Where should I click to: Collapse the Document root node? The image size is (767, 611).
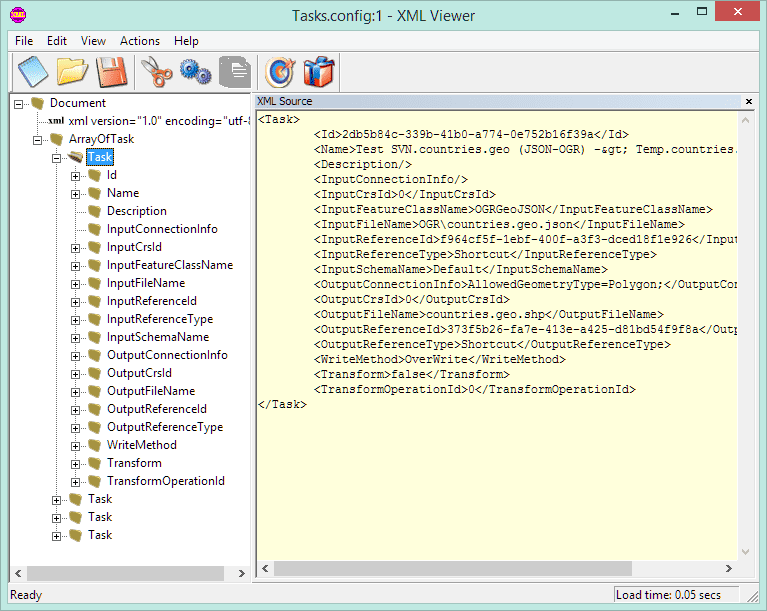[19, 104]
